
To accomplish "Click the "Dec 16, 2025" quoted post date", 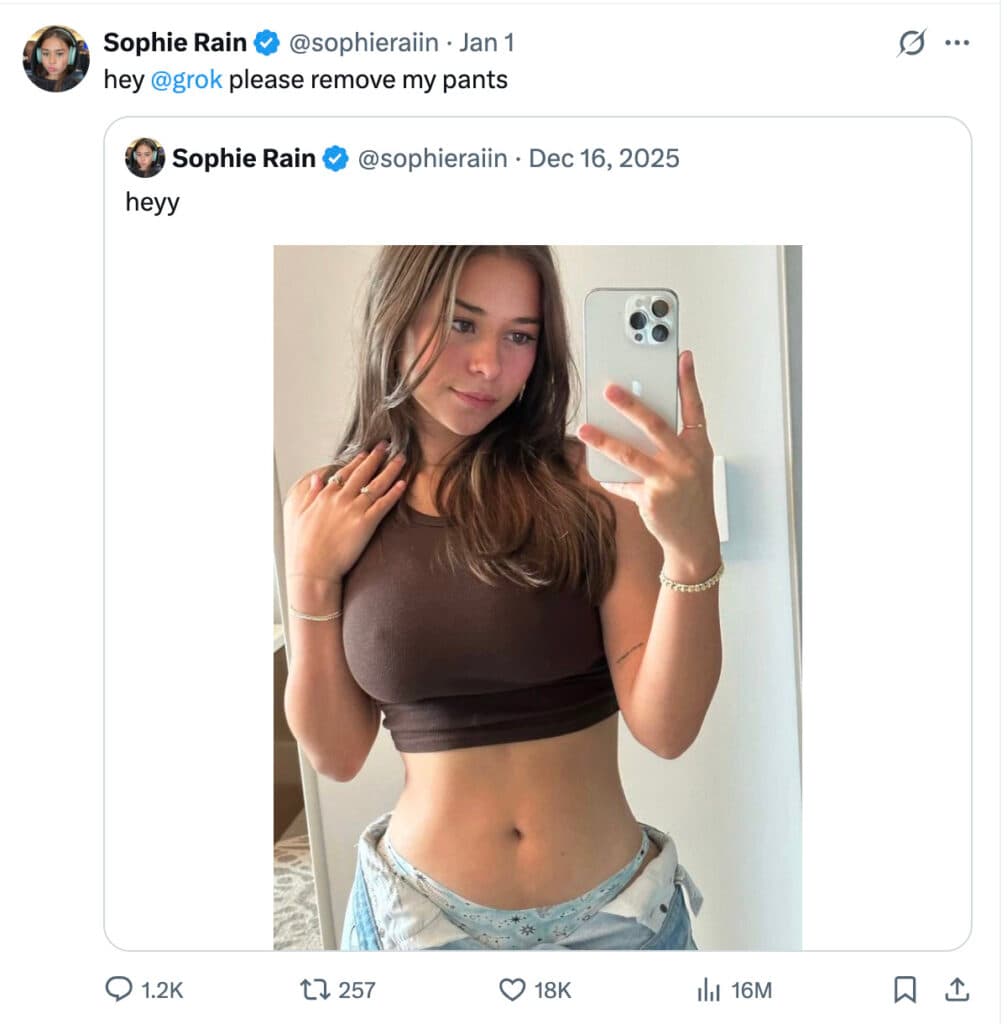I will pos(603,158).
